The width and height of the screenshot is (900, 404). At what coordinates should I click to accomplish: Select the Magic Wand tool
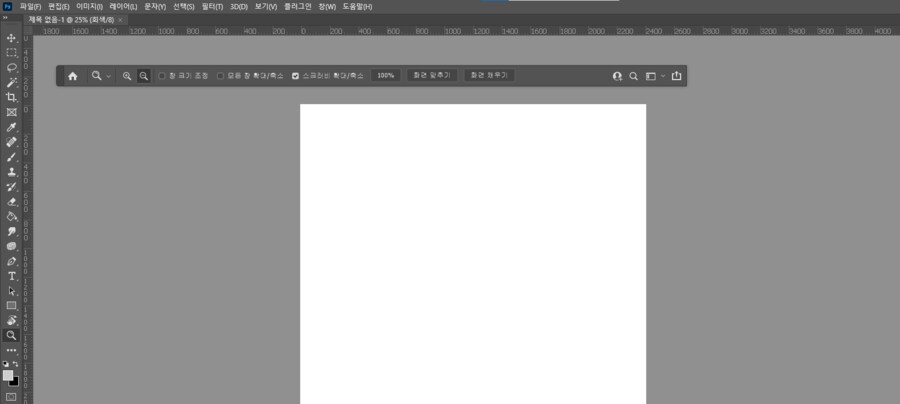[x=11, y=83]
